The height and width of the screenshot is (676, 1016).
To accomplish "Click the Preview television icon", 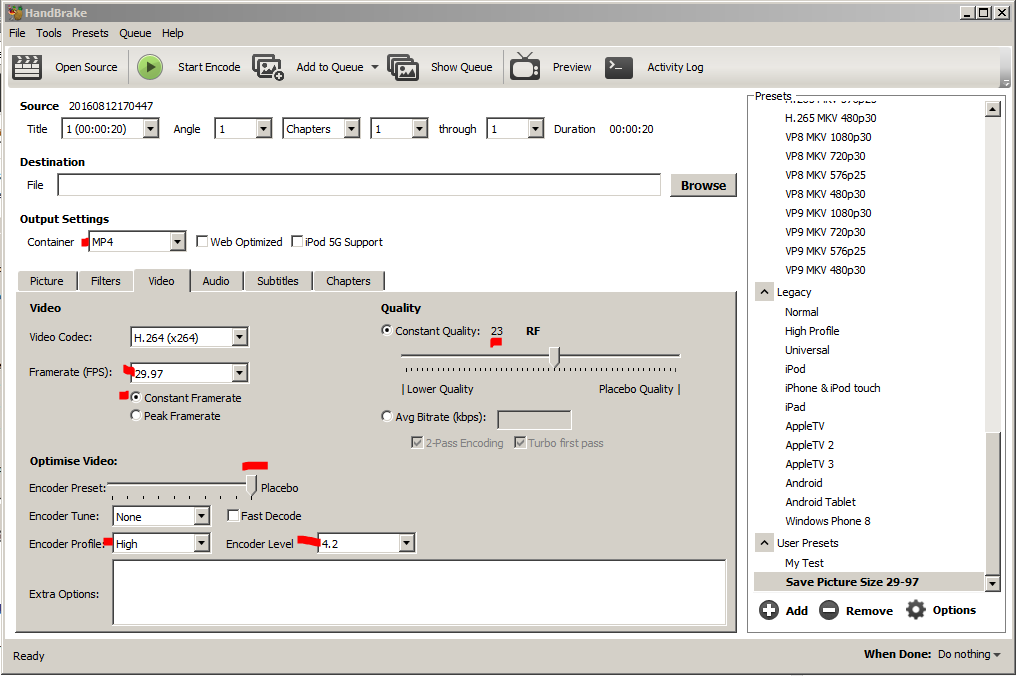I will coord(524,66).
